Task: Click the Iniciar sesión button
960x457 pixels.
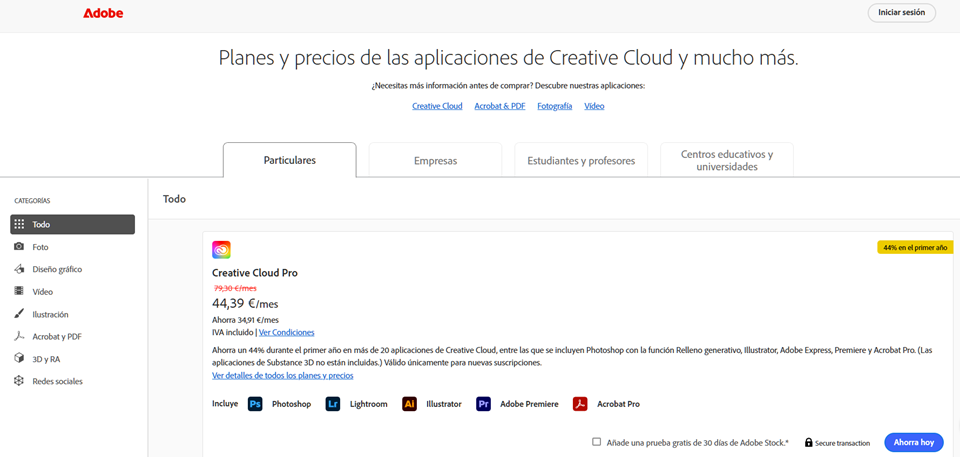Action: pyautogui.click(x=901, y=12)
